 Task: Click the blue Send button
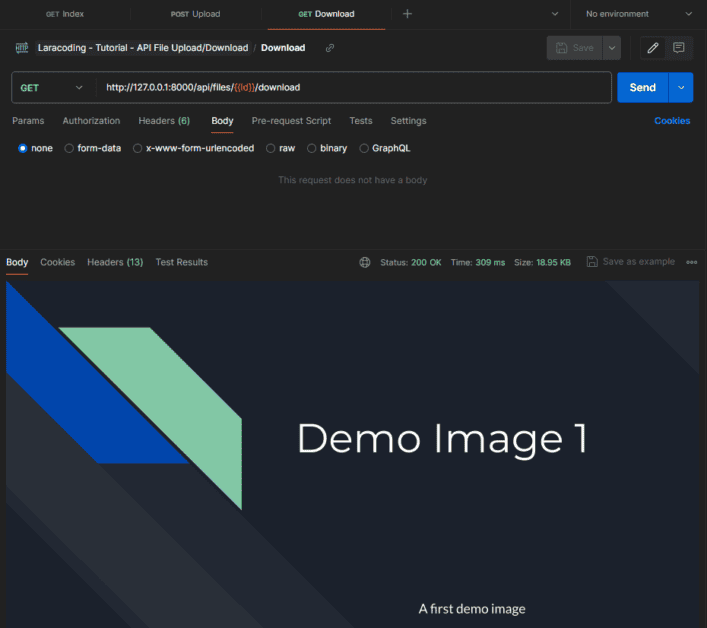(643, 87)
